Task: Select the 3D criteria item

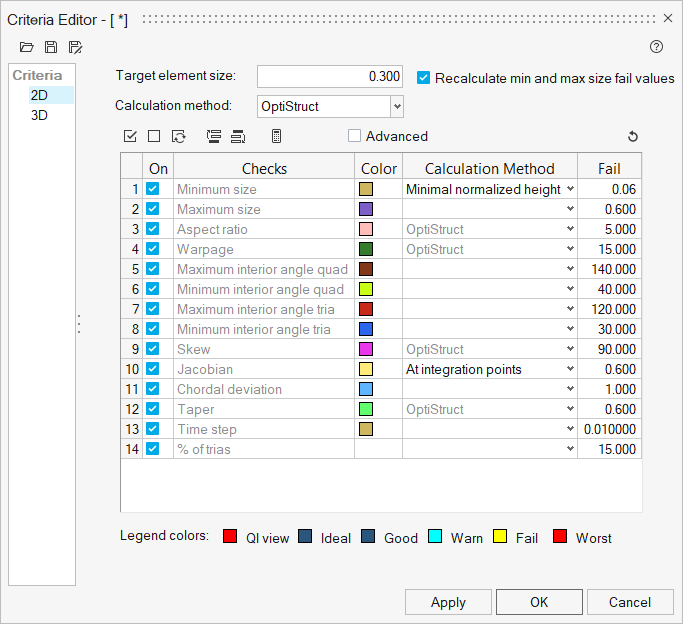Action: pos(39,115)
